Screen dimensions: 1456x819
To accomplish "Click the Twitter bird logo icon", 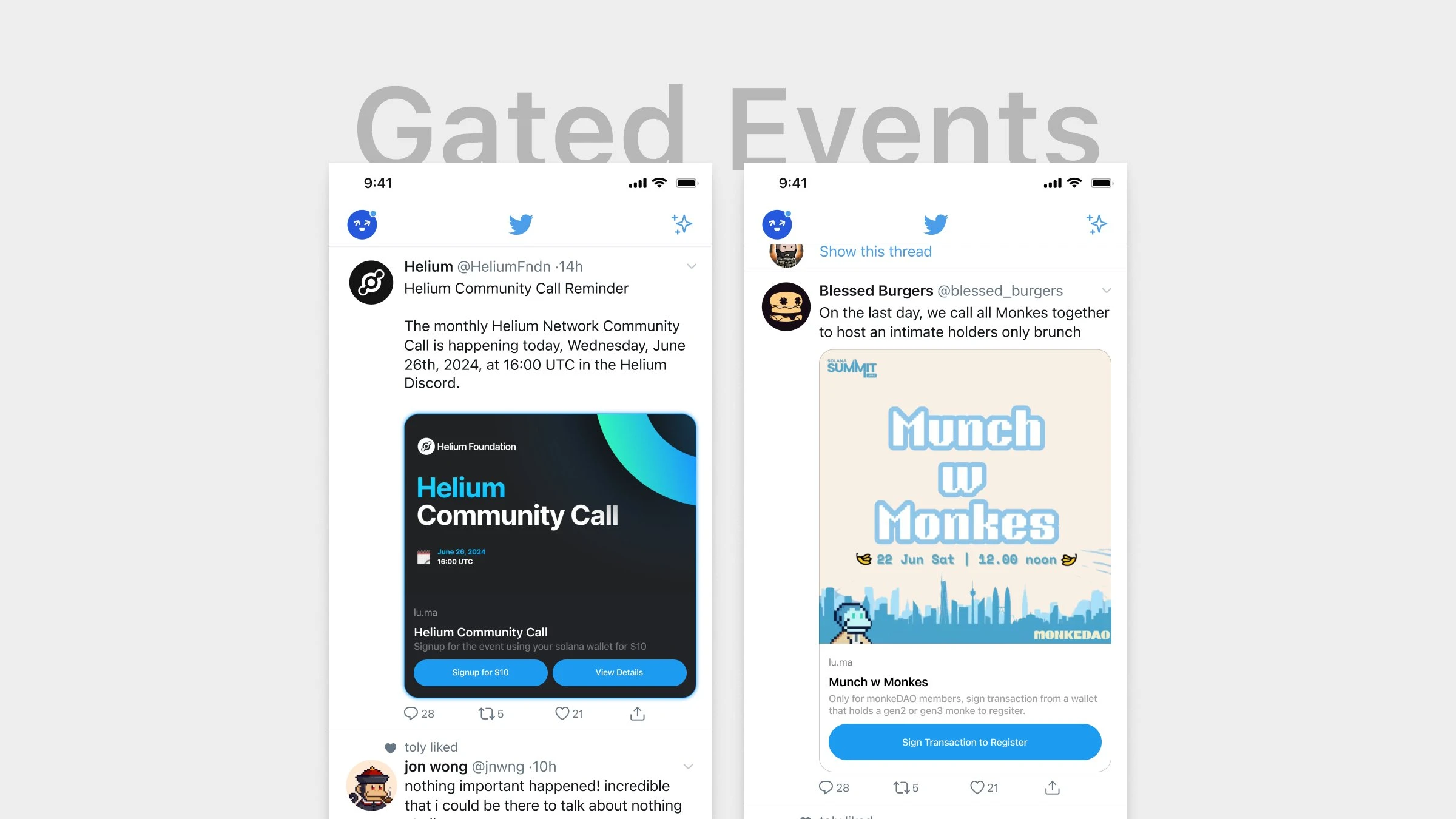I will pyautogui.click(x=520, y=224).
